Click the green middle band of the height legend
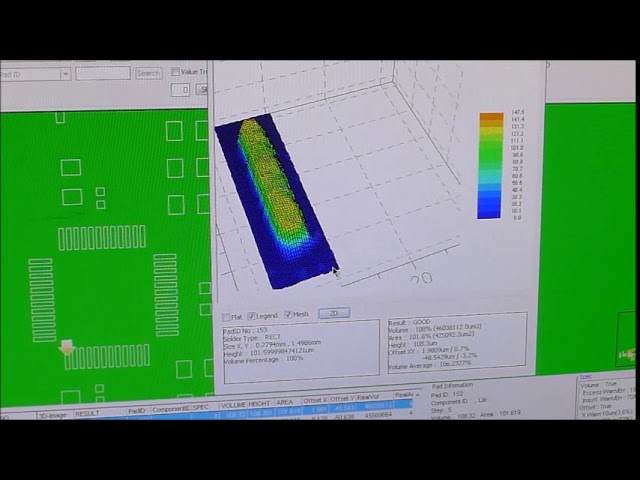The height and width of the screenshot is (480, 640). 490,153
